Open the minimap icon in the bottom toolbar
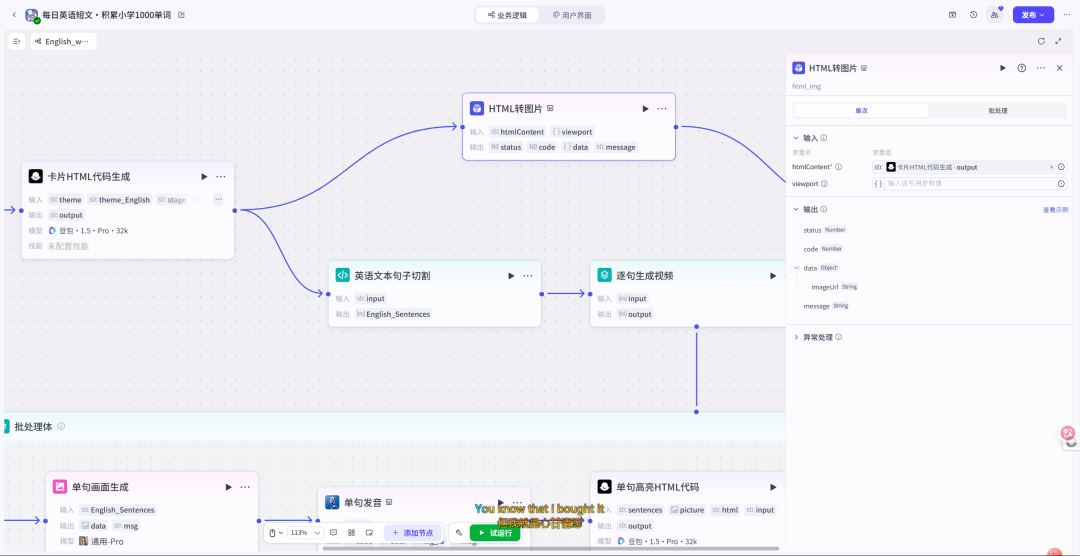The width and height of the screenshot is (1080, 556). (x=369, y=533)
